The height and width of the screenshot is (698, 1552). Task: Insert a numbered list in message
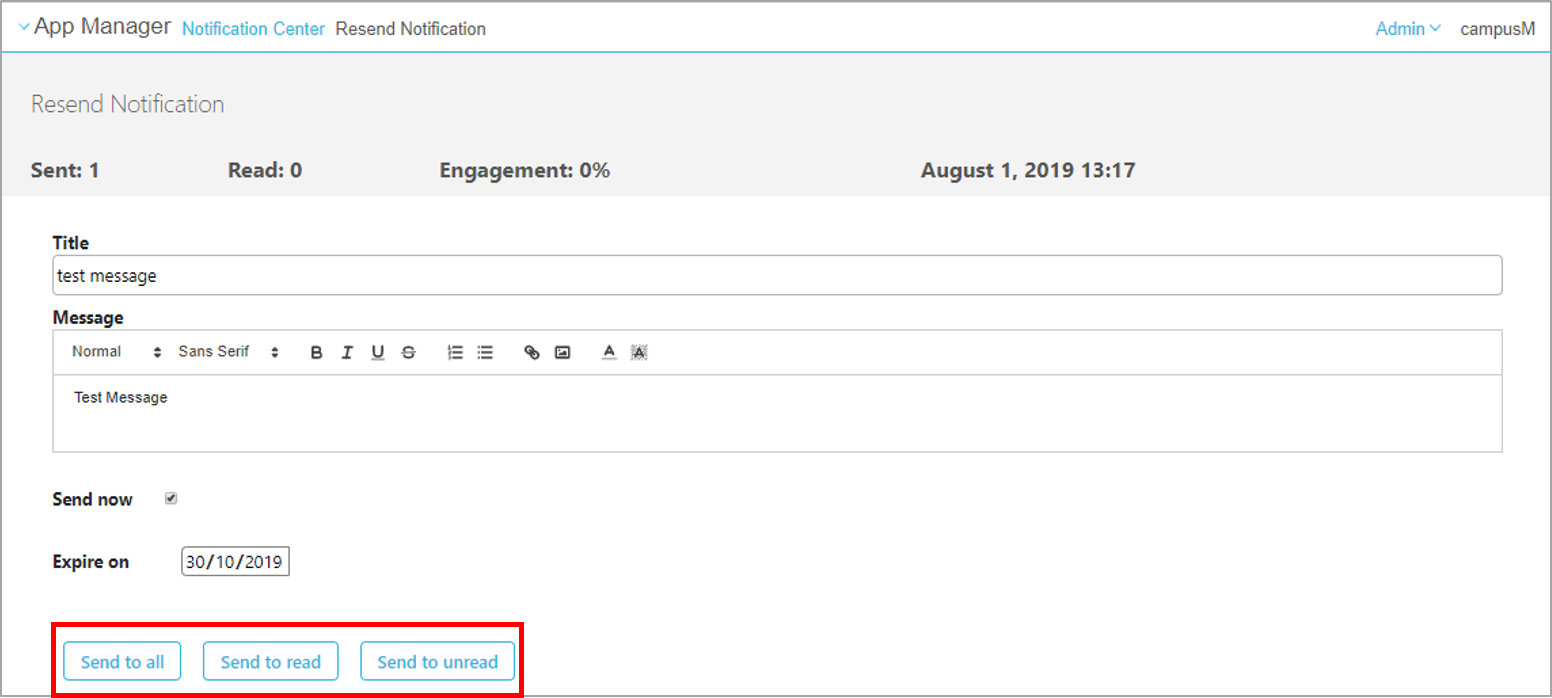(x=455, y=352)
